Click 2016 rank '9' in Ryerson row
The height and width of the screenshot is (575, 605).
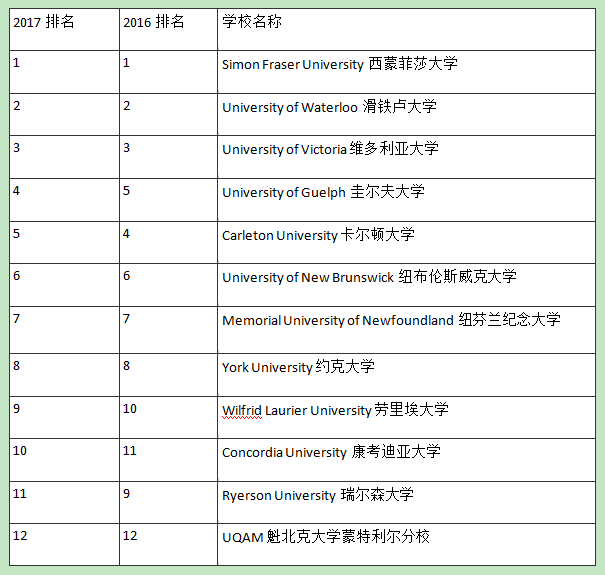click(x=127, y=494)
